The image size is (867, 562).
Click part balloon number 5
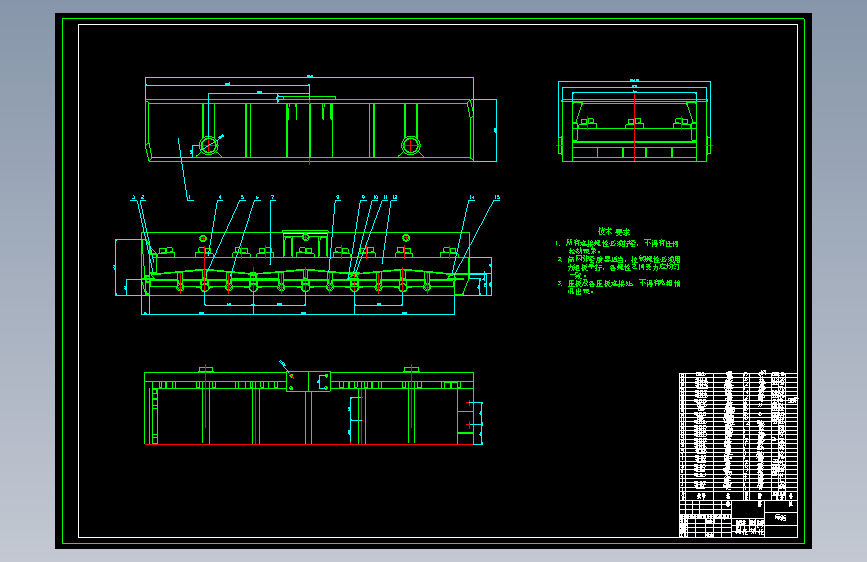point(242,197)
